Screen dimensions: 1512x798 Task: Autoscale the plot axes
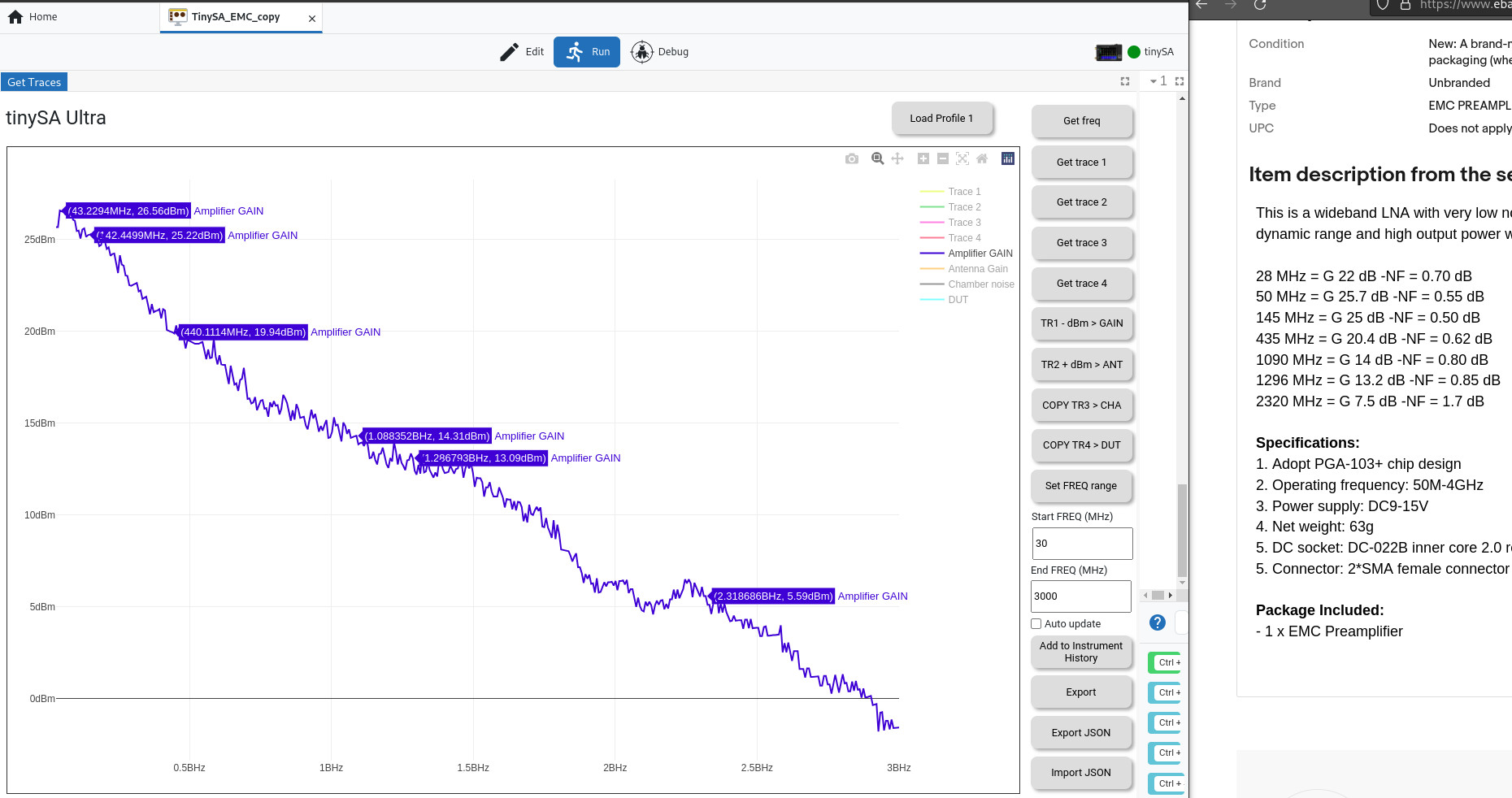tap(962, 158)
